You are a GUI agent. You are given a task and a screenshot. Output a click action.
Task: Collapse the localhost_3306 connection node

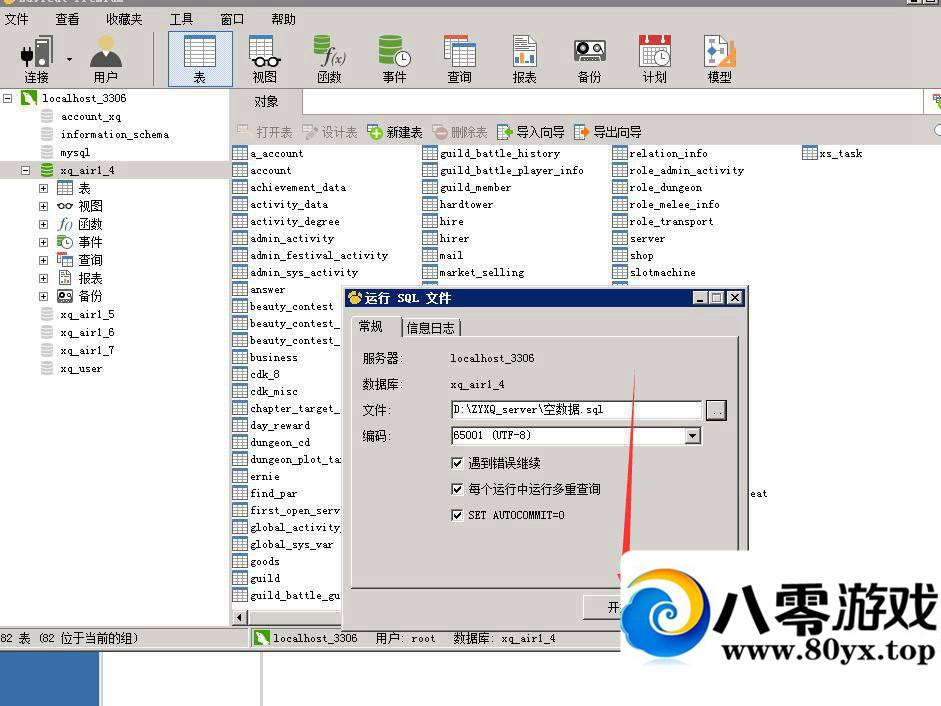(8, 98)
